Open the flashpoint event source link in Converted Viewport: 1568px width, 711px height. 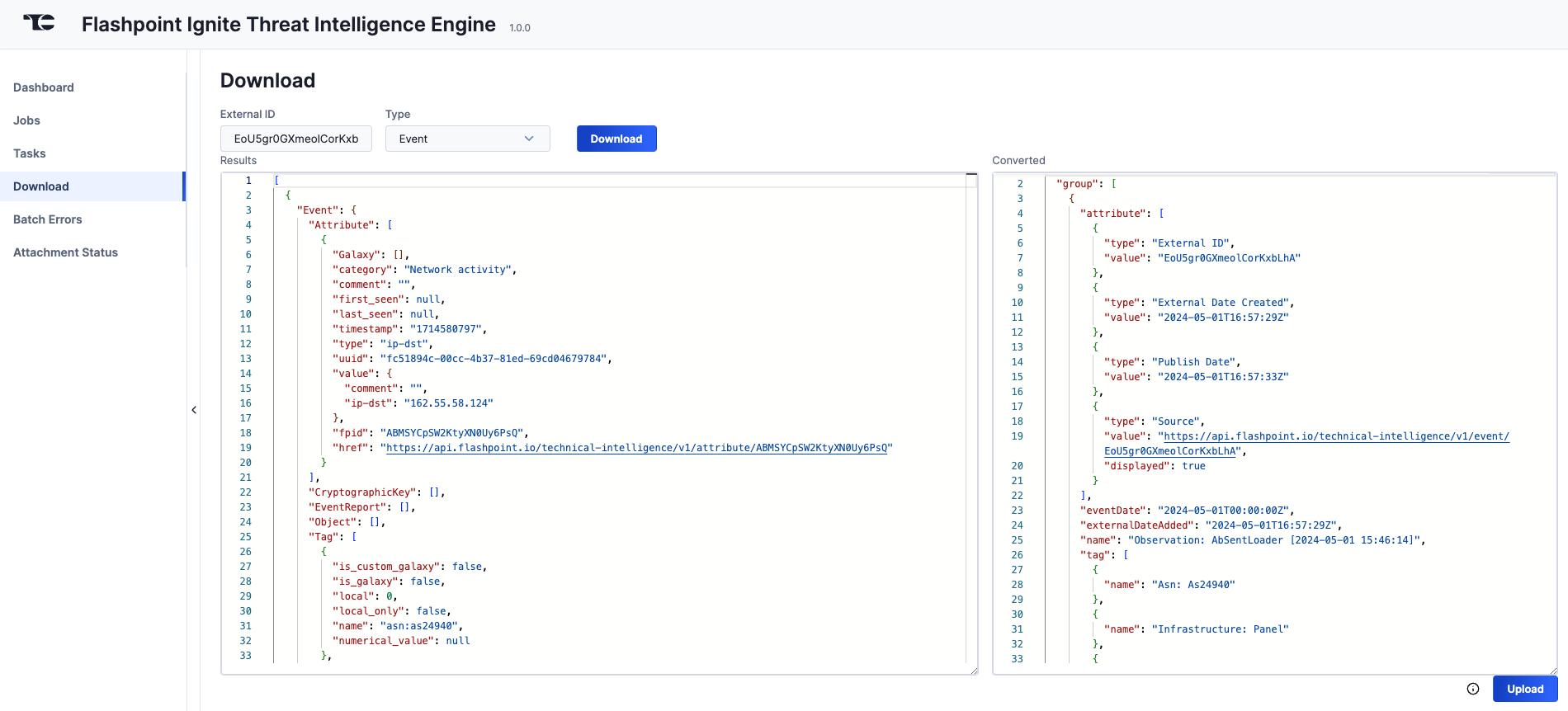tap(1336, 436)
